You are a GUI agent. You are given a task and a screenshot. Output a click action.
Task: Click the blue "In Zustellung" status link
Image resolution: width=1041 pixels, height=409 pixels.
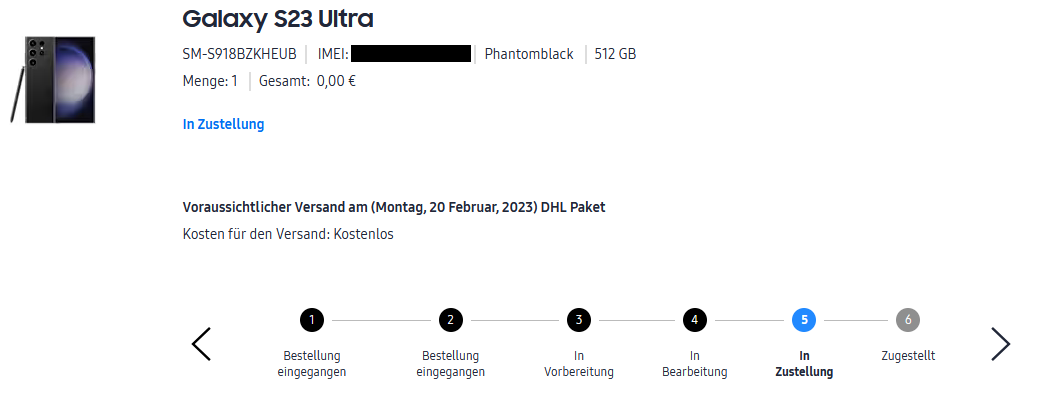tap(223, 125)
